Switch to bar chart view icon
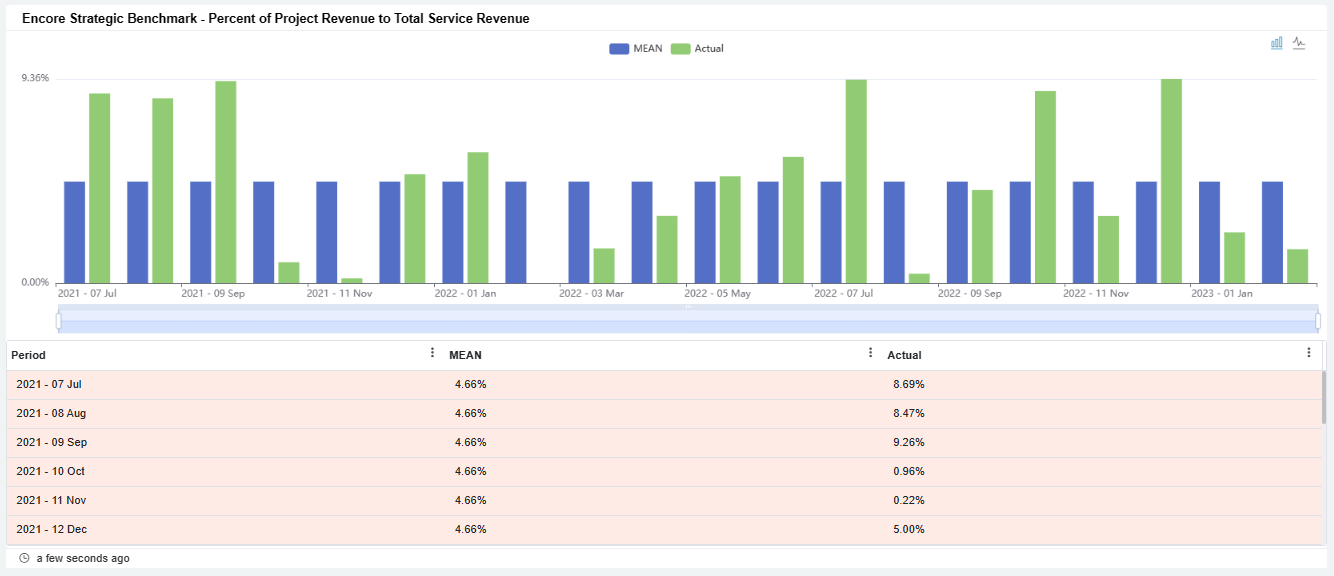 1277,43
